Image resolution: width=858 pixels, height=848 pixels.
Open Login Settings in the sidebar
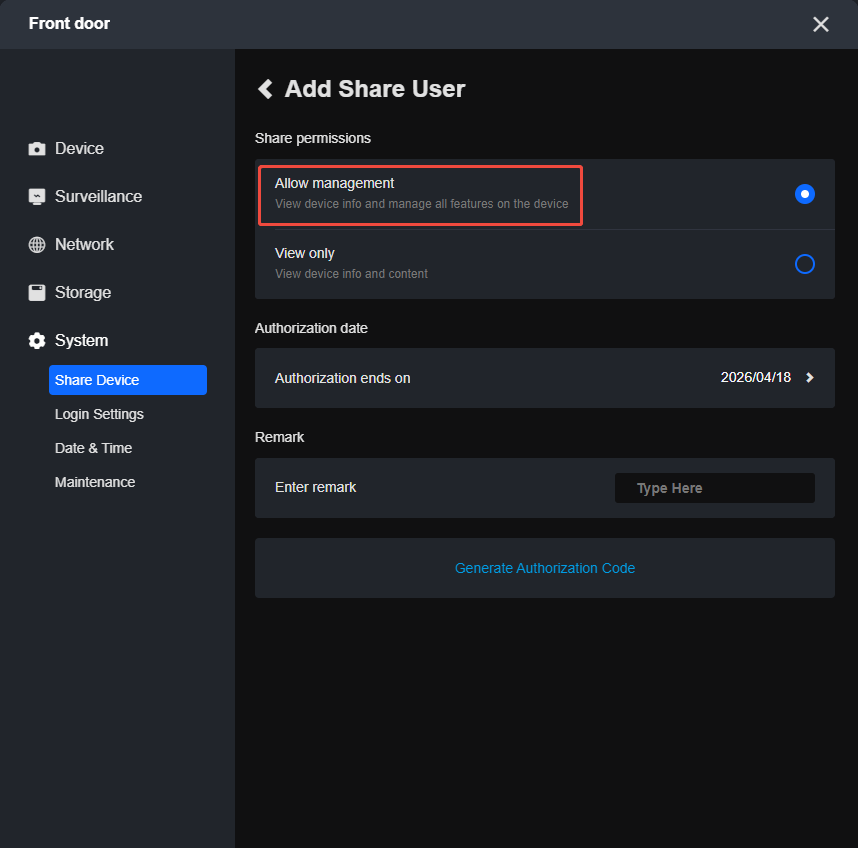(x=99, y=414)
